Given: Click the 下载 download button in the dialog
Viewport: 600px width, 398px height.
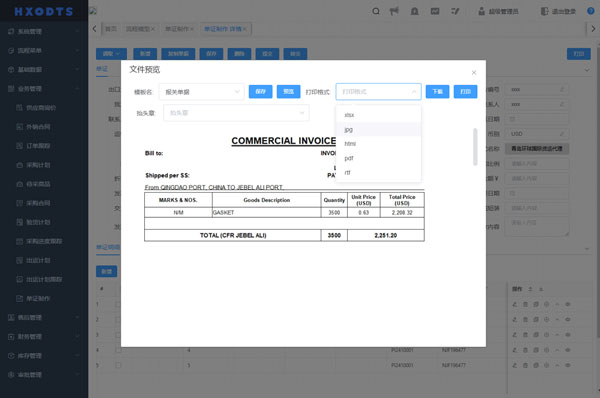Looking at the screenshot, I should point(437,91).
